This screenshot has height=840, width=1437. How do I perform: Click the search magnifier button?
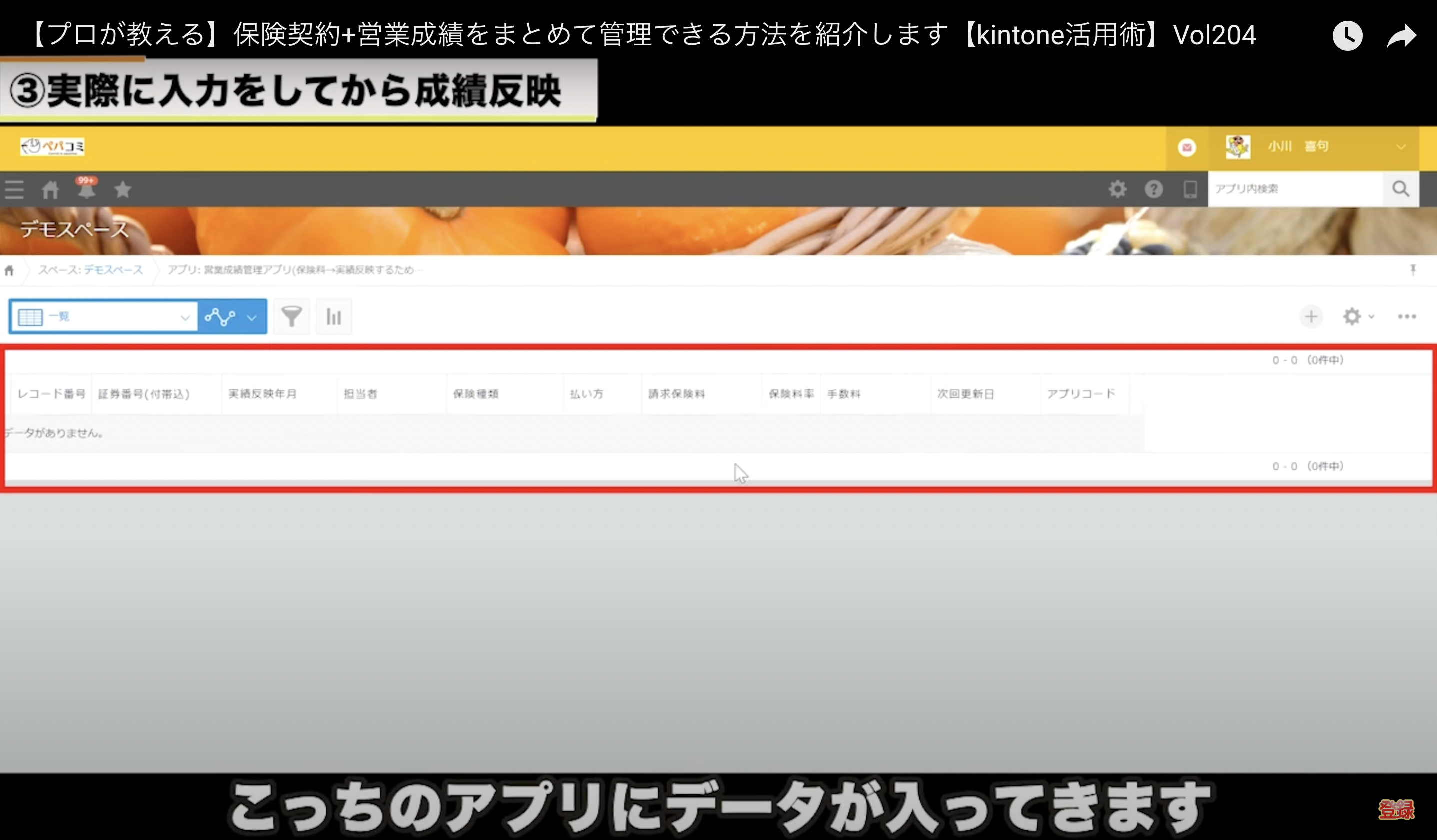[1400, 189]
